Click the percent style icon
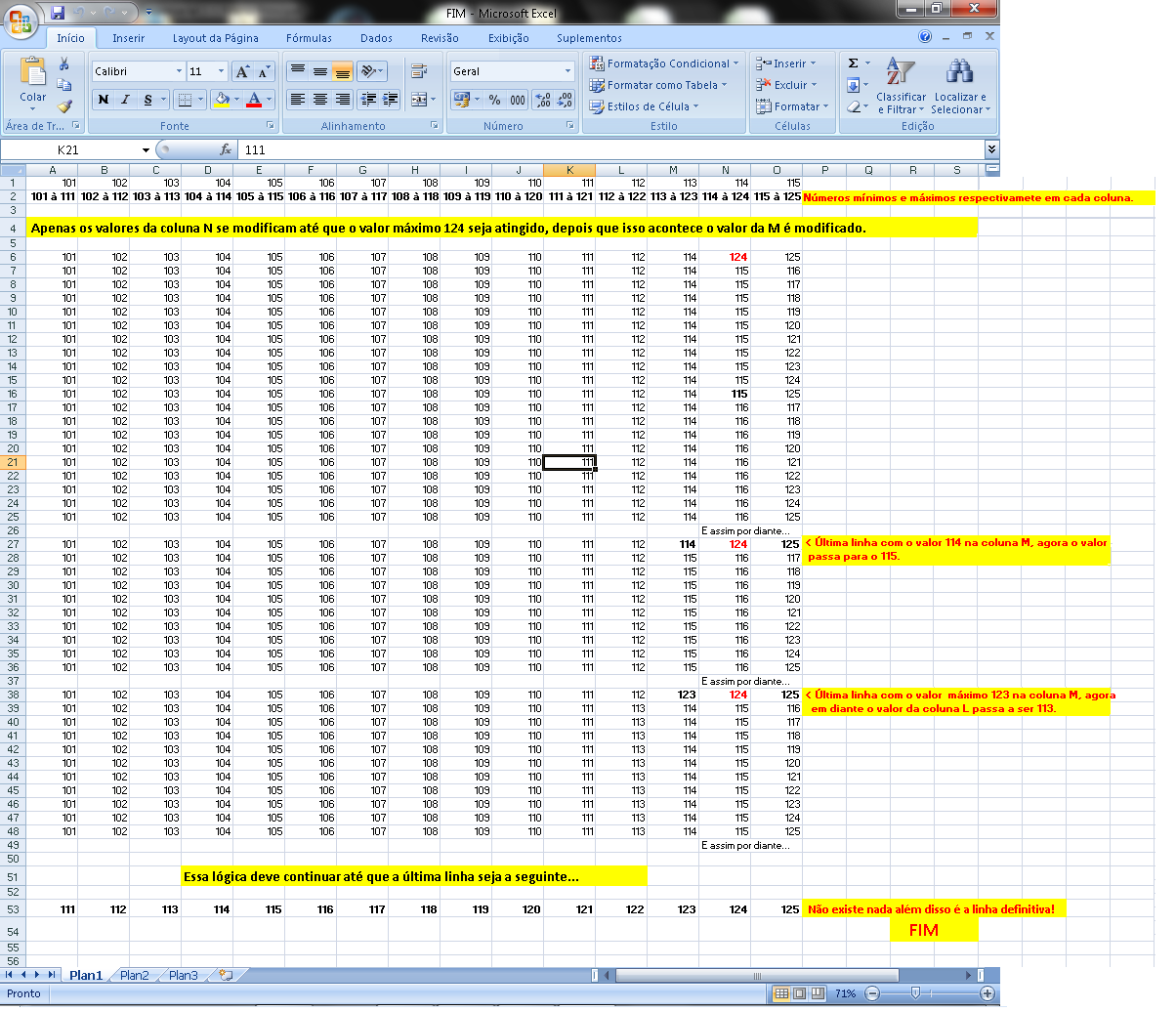Image resolution: width=1176 pixels, height=1012 pixels. pyautogui.click(x=494, y=100)
